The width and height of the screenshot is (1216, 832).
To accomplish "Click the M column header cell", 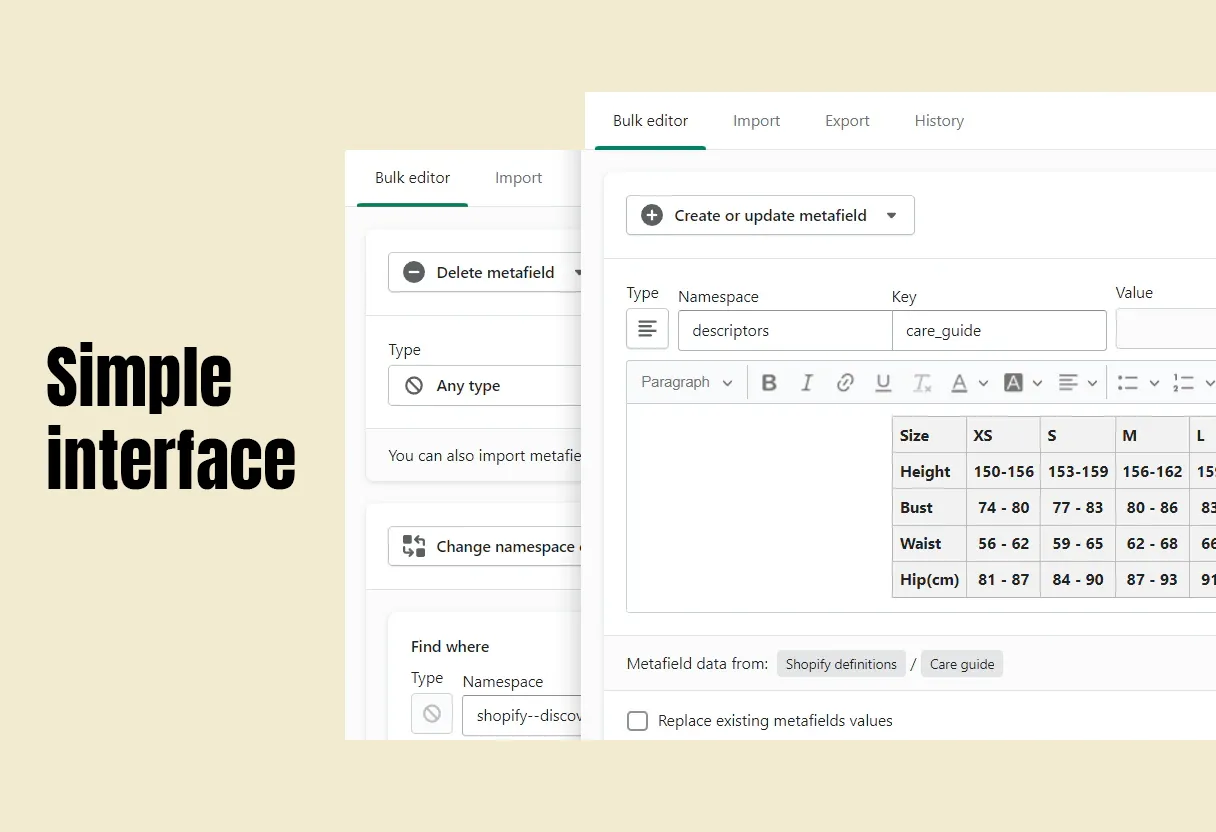I will pyautogui.click(x=1152, y=435).
